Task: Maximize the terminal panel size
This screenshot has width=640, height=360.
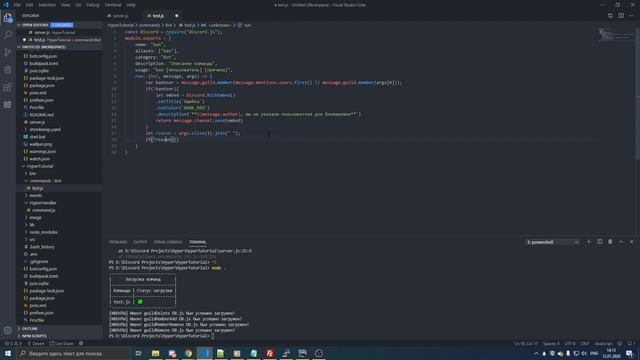Action: 621,242
